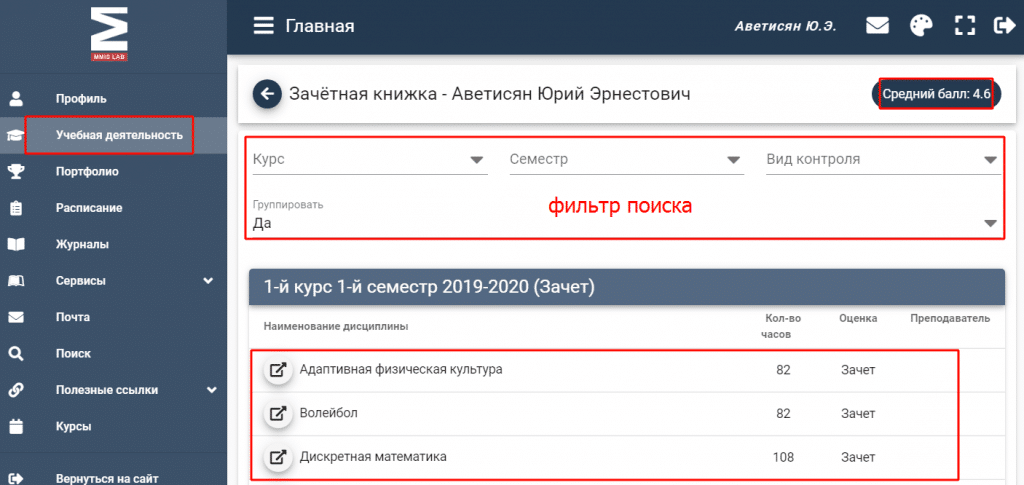Click the user name Аветисян Ю.Э.

pos(785,26)
